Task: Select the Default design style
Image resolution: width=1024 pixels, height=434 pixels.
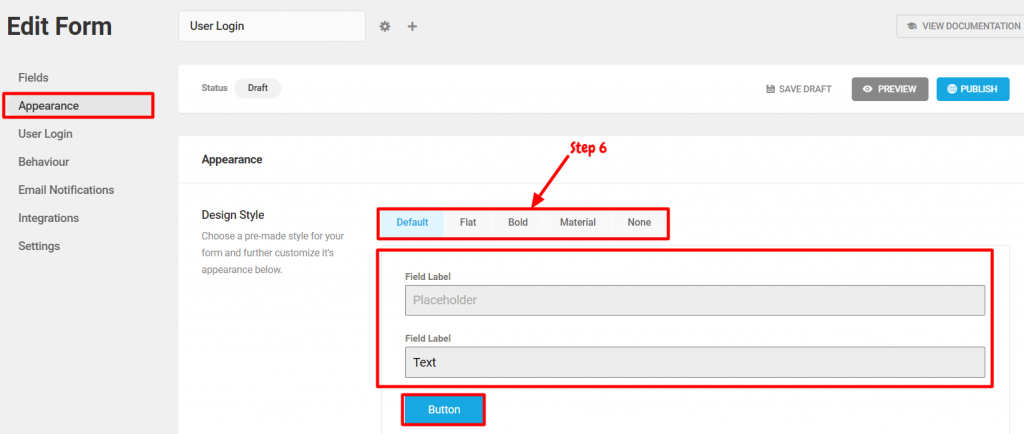Action: (412, 223)
